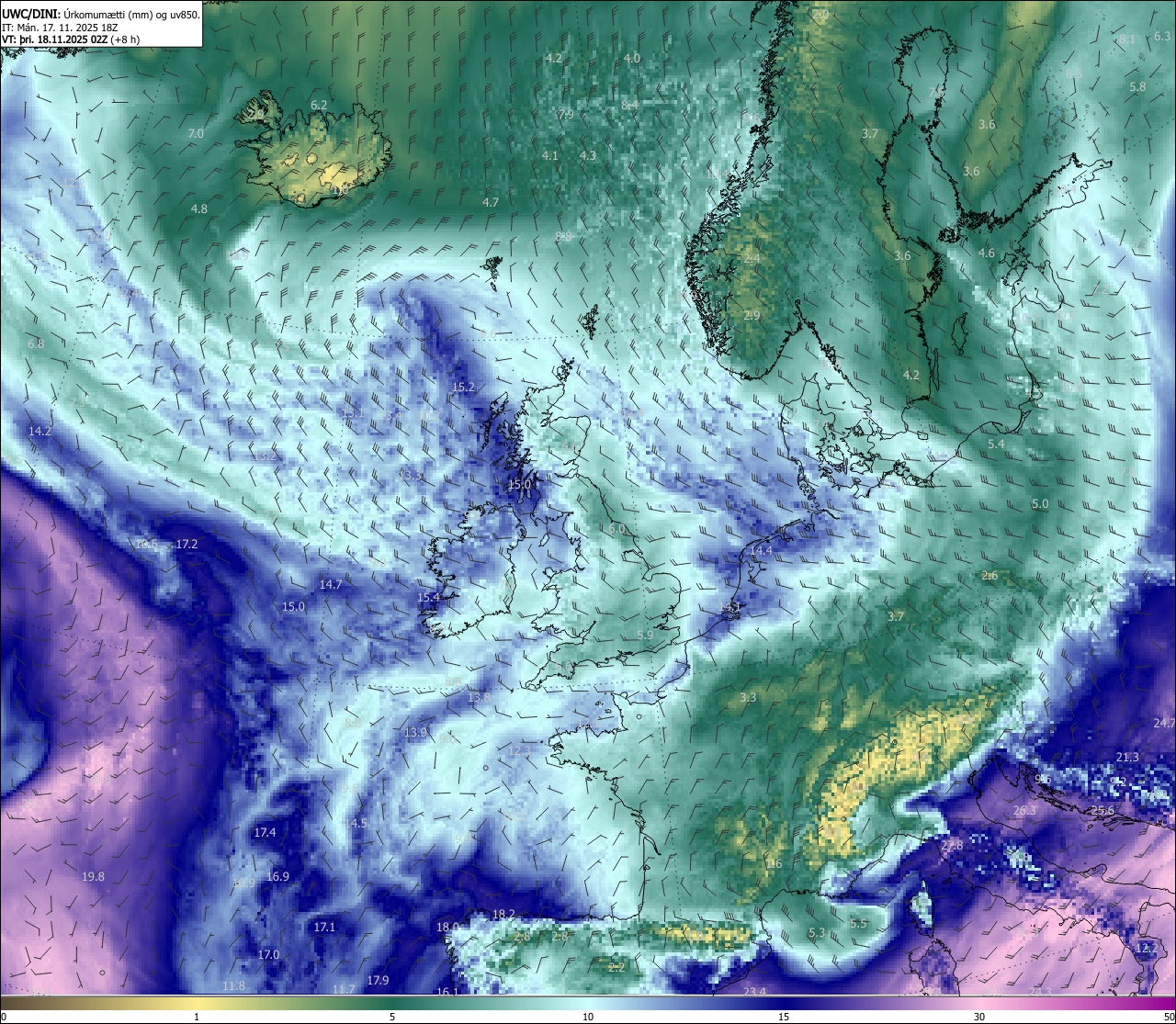
Task: Click the '14.2' value at the left edge
Action: coord(40,432)
